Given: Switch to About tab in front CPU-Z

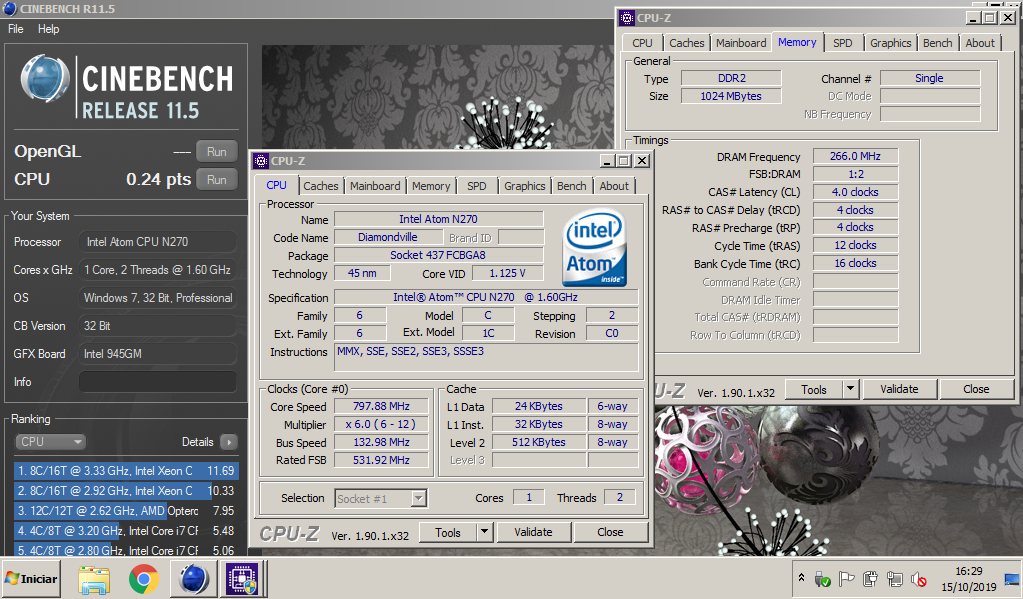Looking at the screenshot, I should tap(614, 186).
